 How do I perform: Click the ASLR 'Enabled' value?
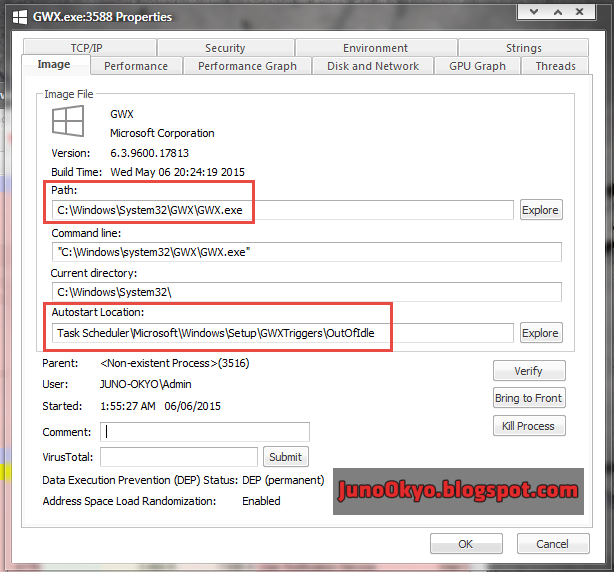[x=261, y=501]
